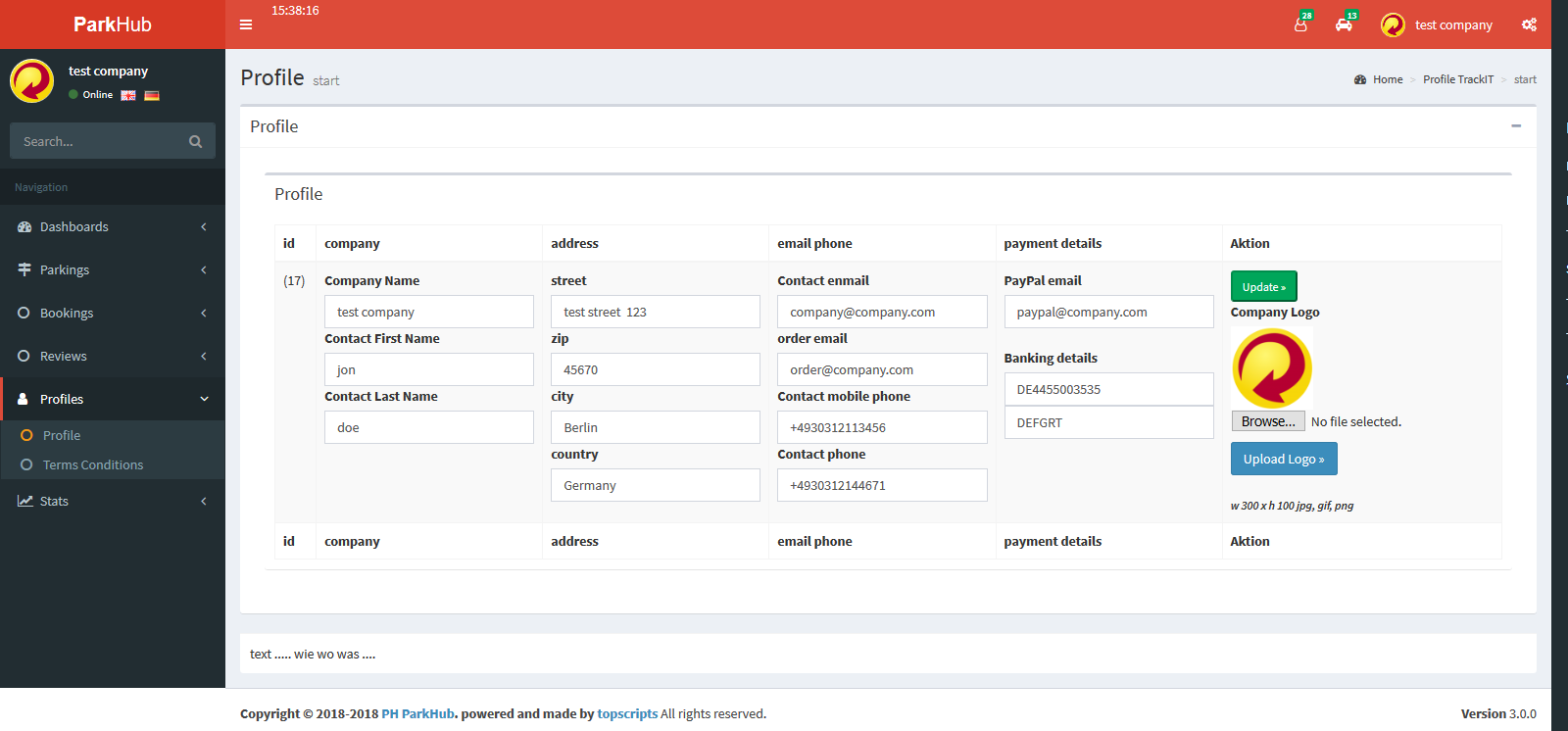Image resolution: width=1568 pixels, height=731 pixels.
Task: Follow the Profile TrackIT breadcrumb link
Action: pos(1458,79)
